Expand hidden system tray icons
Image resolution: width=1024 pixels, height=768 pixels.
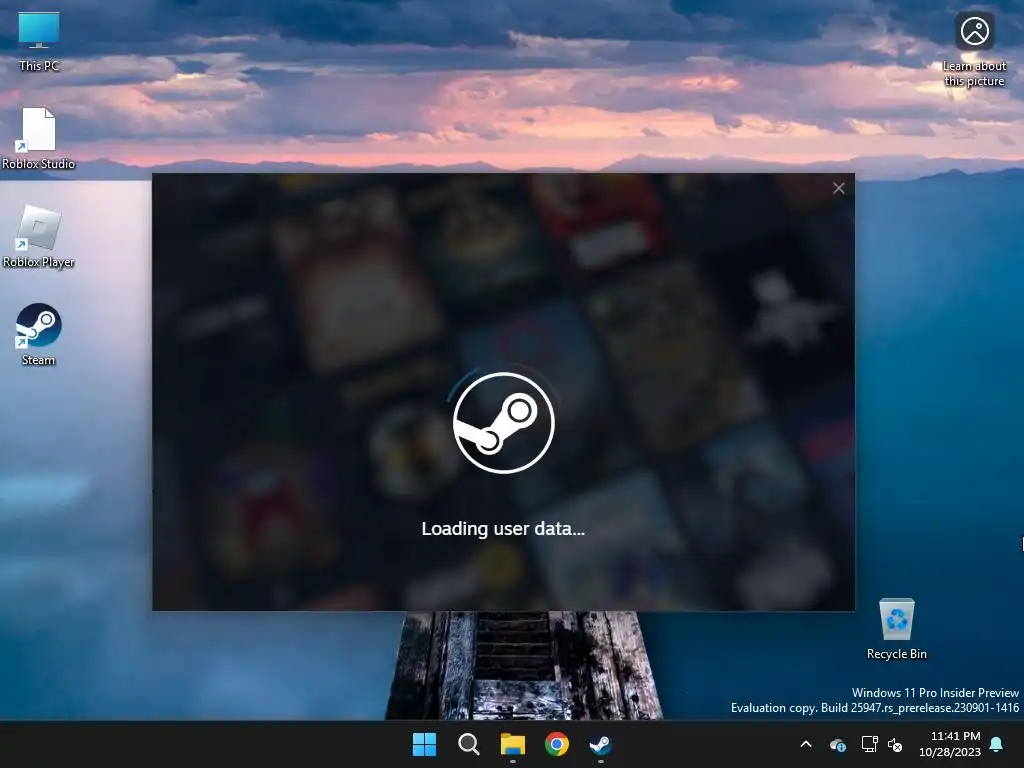pos(806,744)
